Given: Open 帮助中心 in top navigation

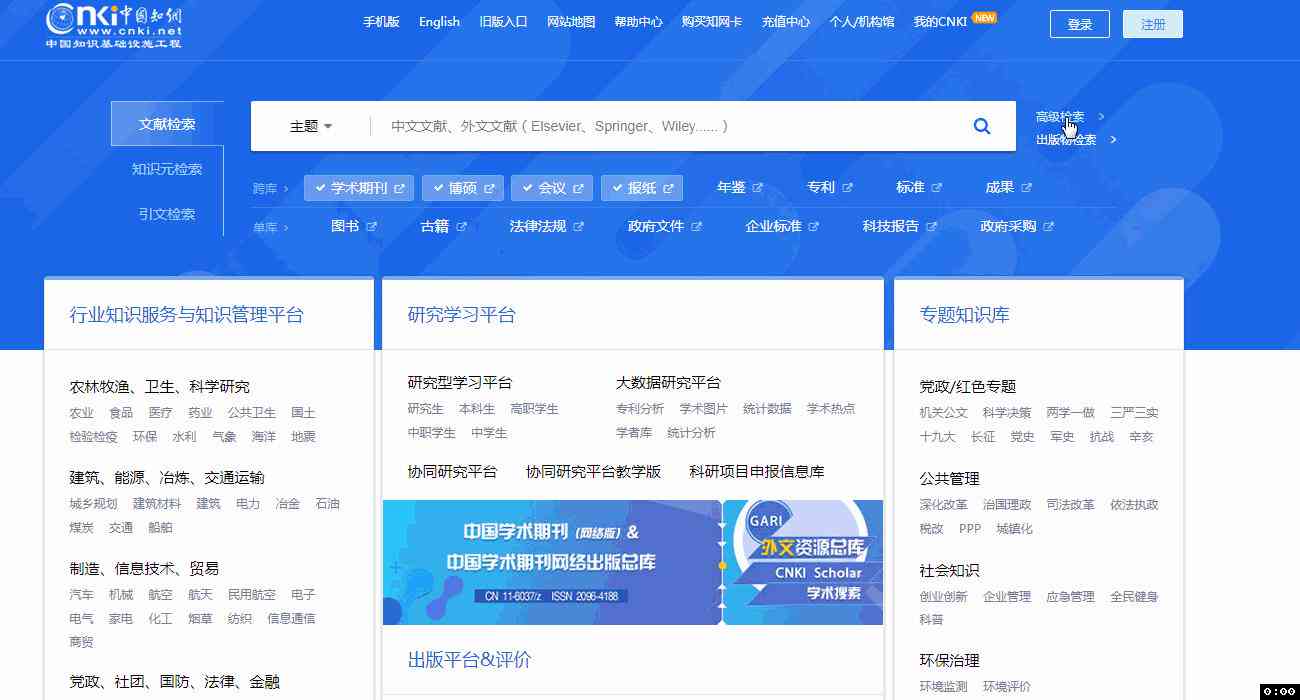Looking at the screenshot, I should tap(638, 21).
